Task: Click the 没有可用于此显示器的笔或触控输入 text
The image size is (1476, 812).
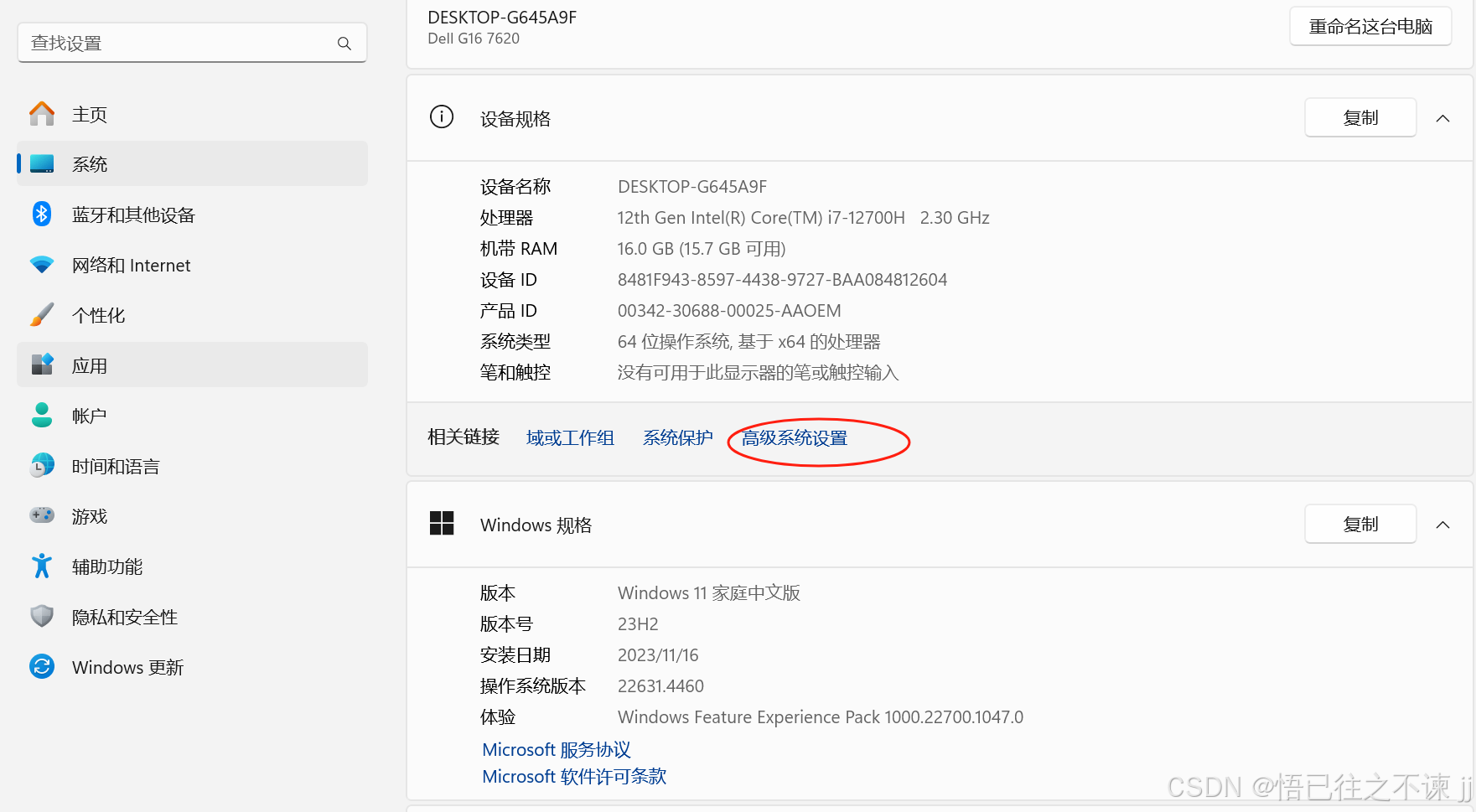Action: tap(758, 373)
